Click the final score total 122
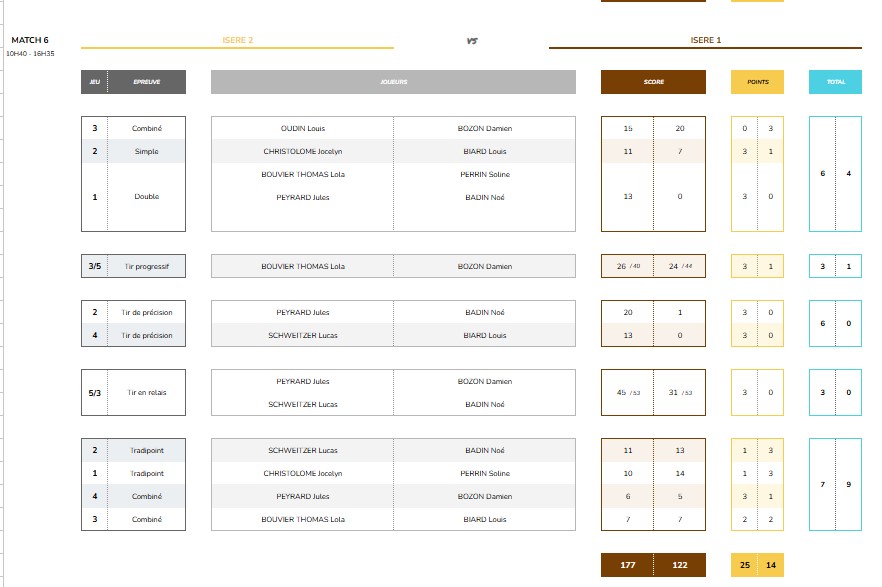The width and height of the screenshot is (882, 587). coord(680,565)
